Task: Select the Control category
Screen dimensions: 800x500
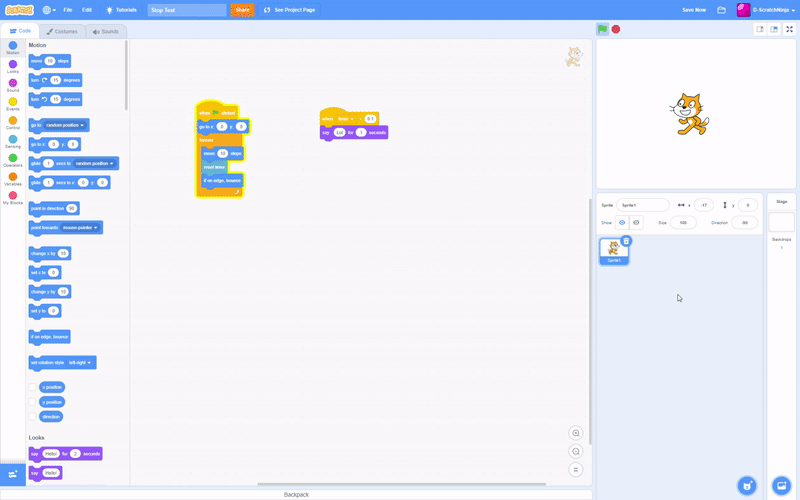Action: (x=13, y=122)
